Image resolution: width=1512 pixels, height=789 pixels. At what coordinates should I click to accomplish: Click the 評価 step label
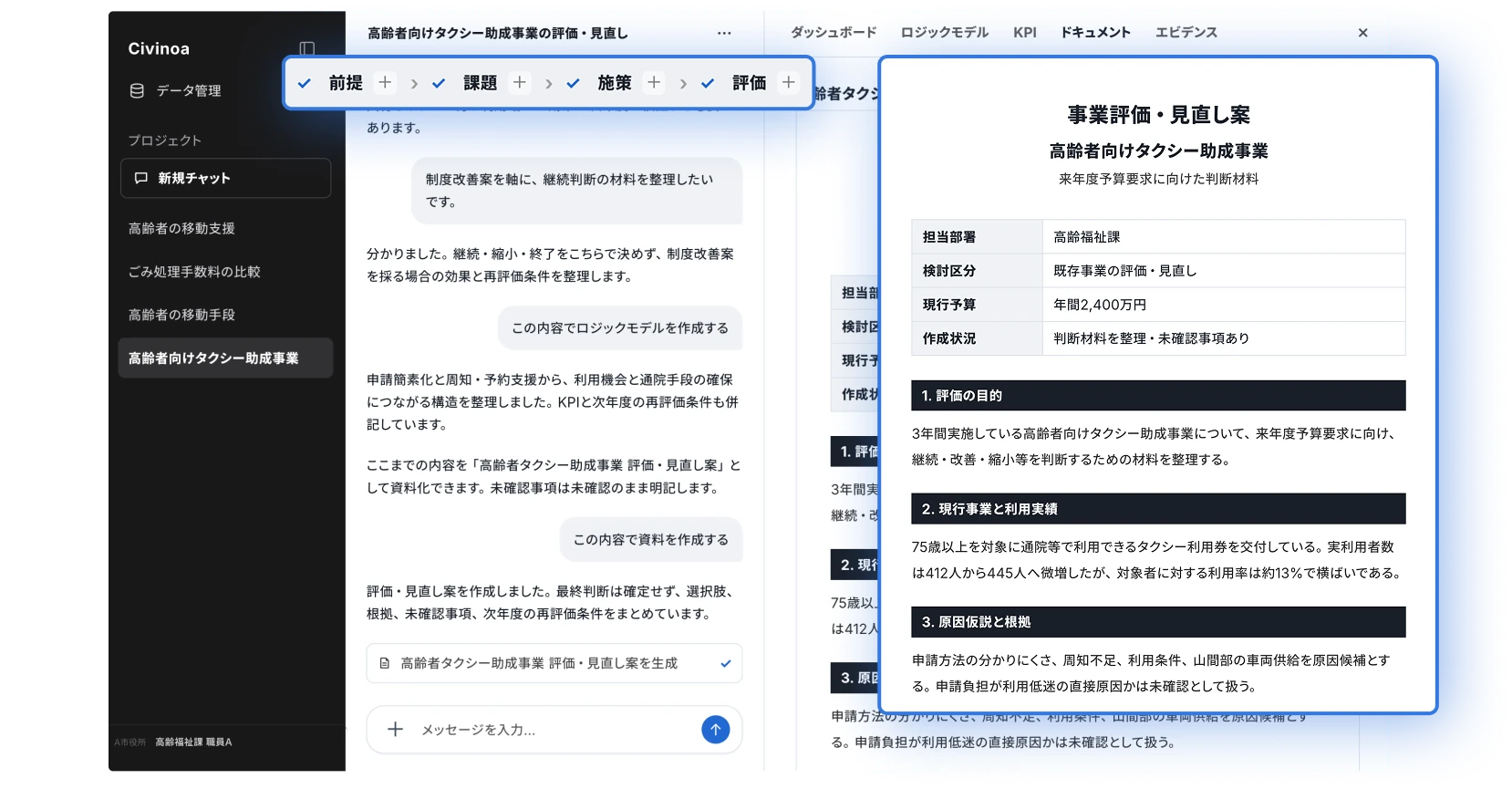point(749,83)
